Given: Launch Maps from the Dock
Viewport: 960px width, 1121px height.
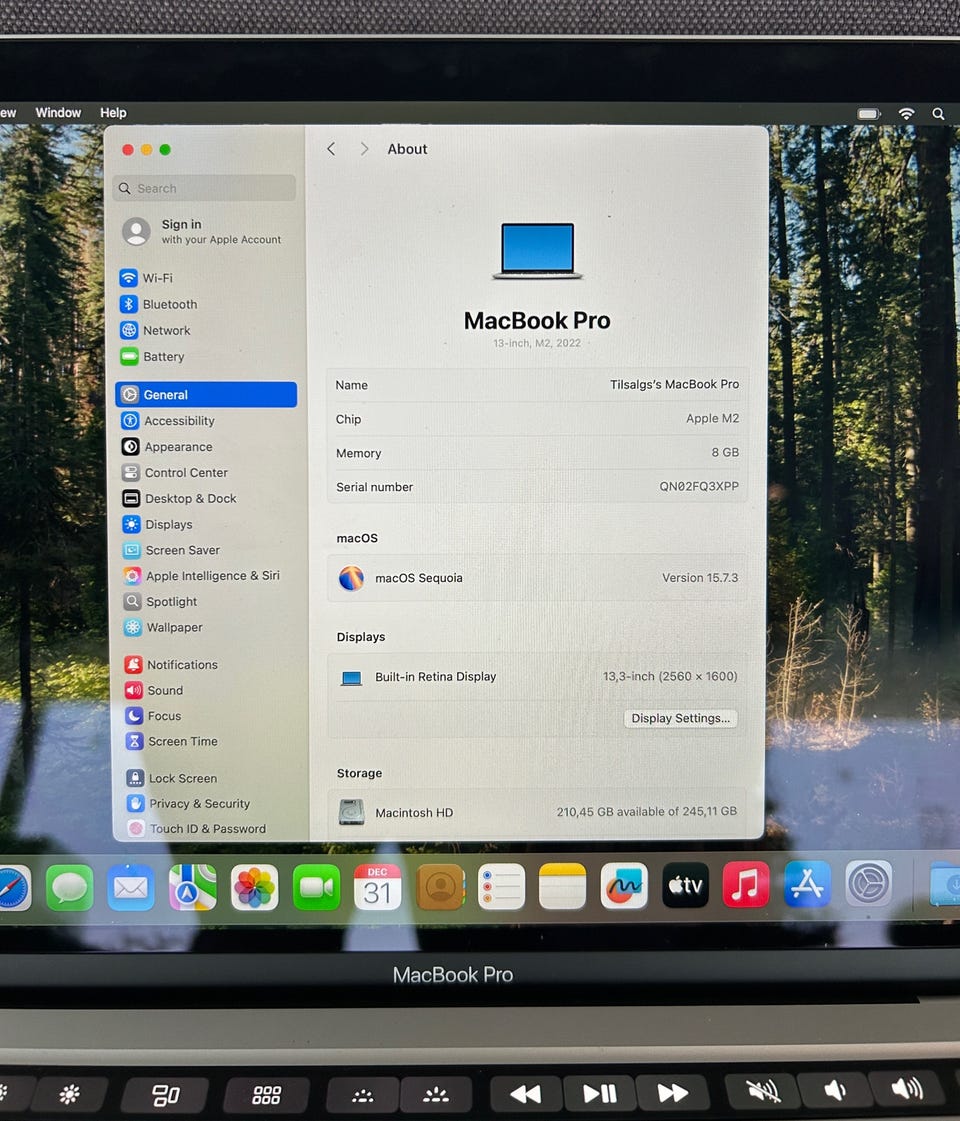Looking at the screenshot, I should pos(192,888).
